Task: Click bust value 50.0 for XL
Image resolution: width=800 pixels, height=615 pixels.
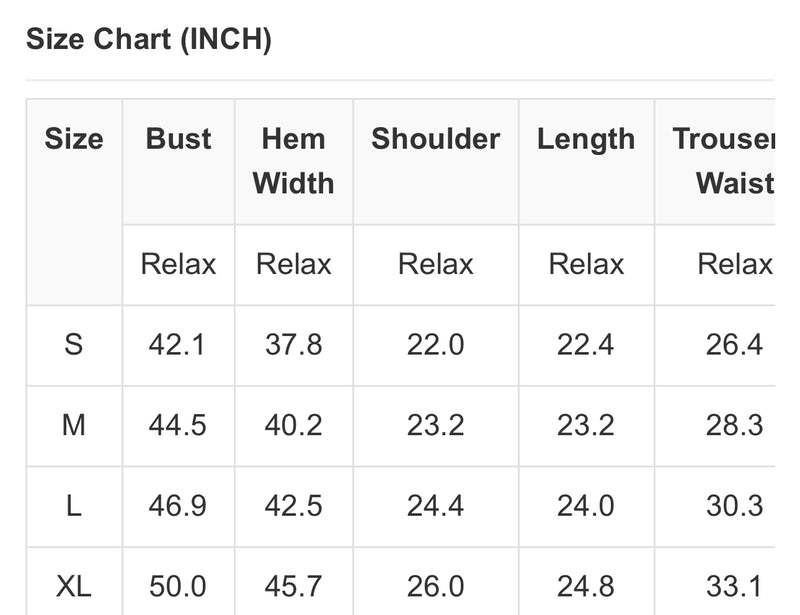Action: (x=178, y=586)
